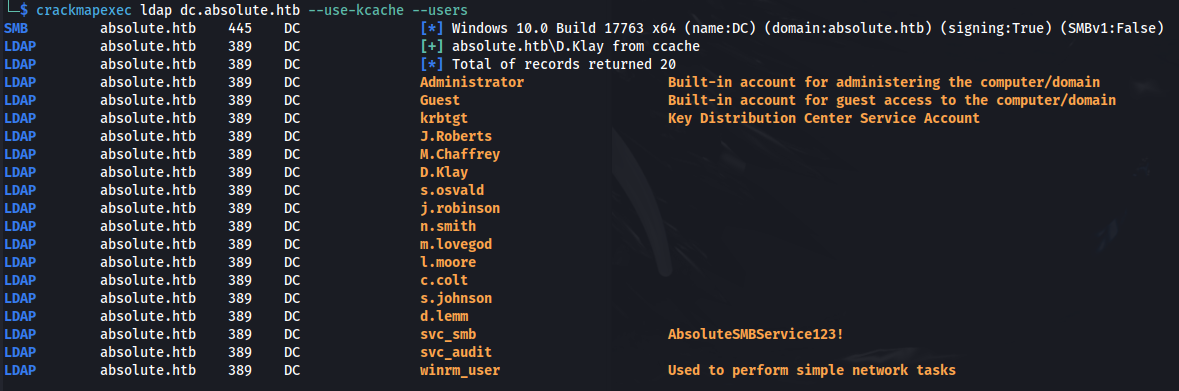Viewport: 1179px width, 391px height.
Task: Click the [*] marker before Total of records
Action: coord(432,65)
